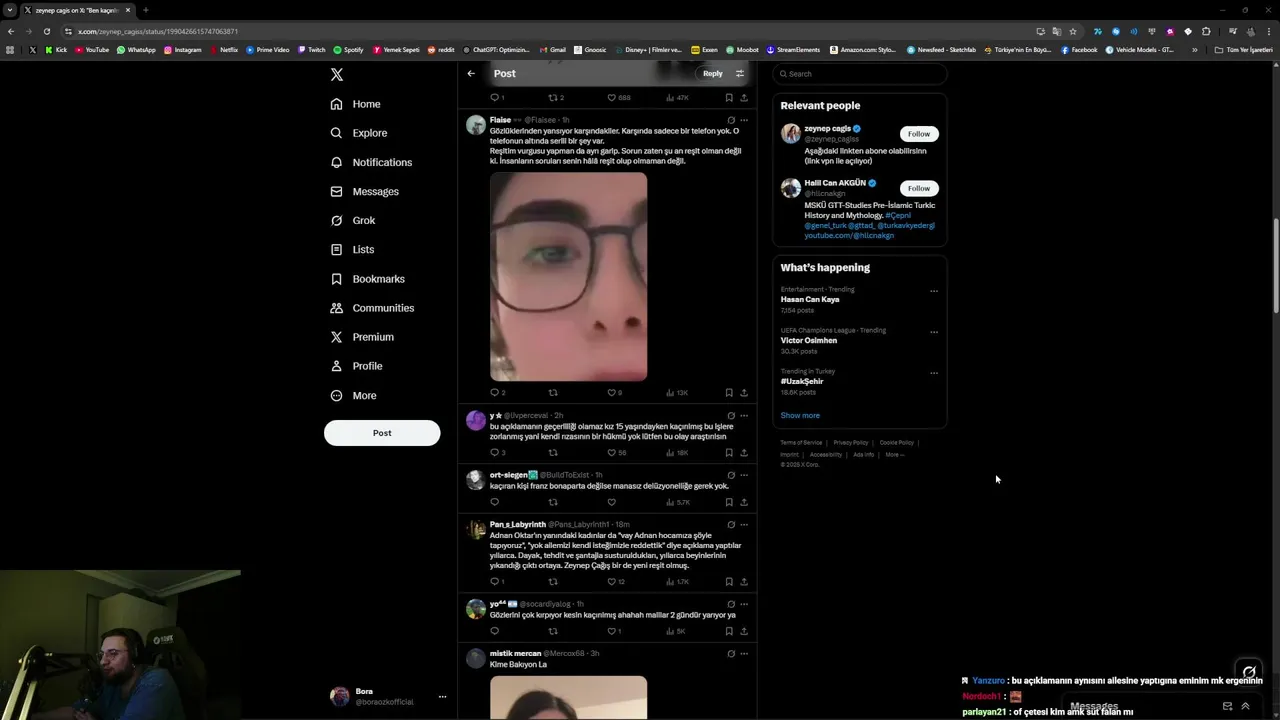Click the white Post button
The height and width of the screenshot is (720, 1280).
coord(382,433)
